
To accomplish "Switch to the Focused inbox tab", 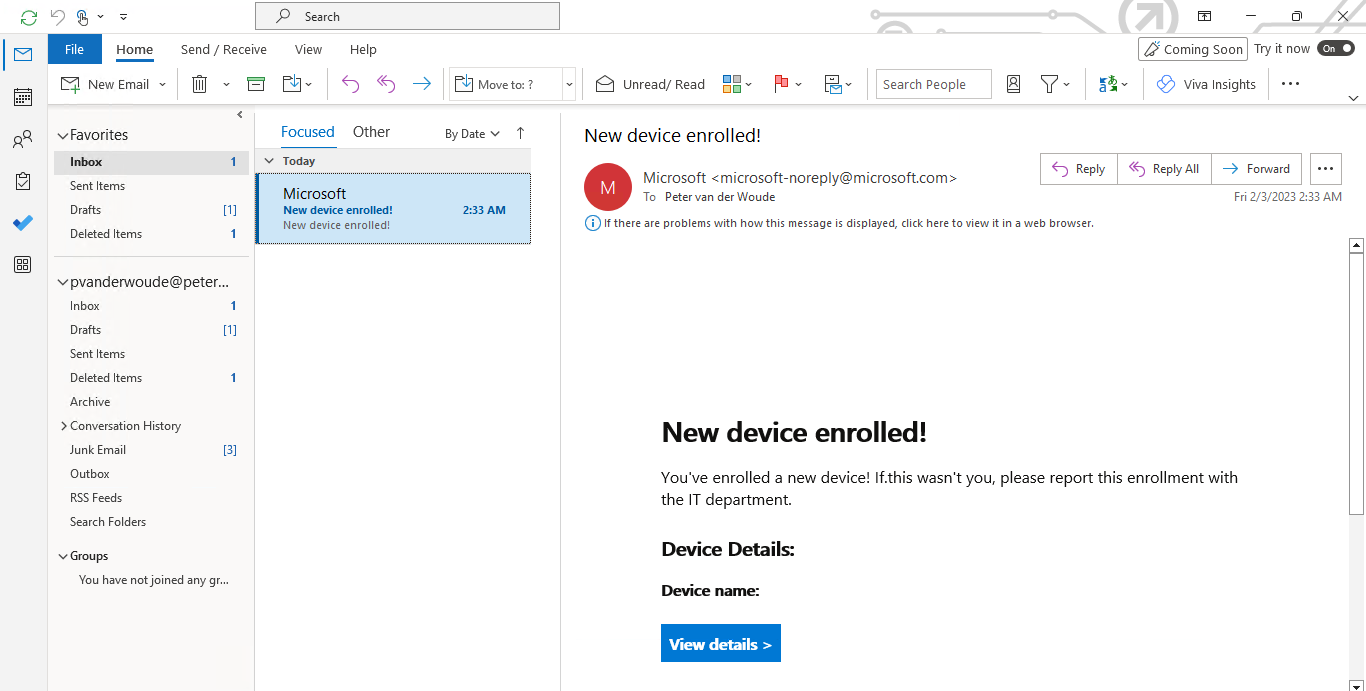I will [307, 132].
